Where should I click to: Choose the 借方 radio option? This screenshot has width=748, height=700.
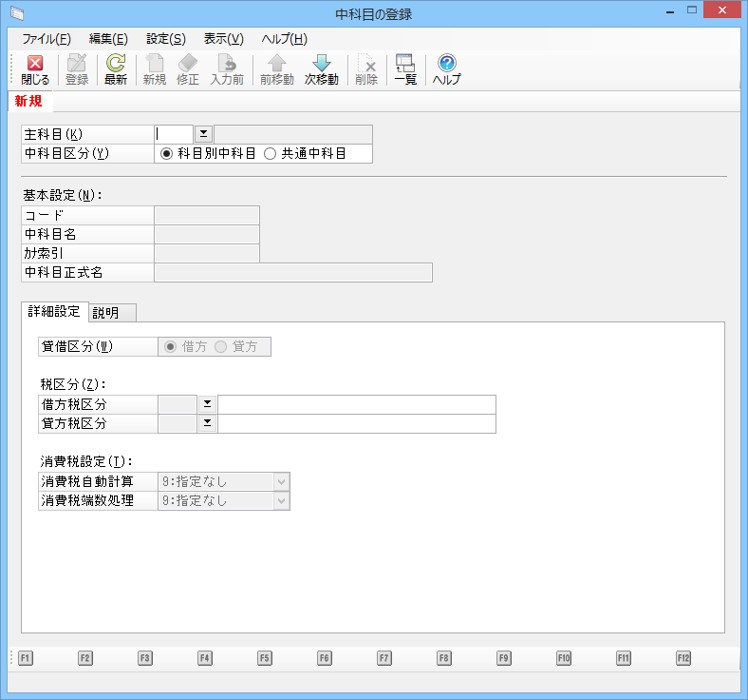pos(170,347)
